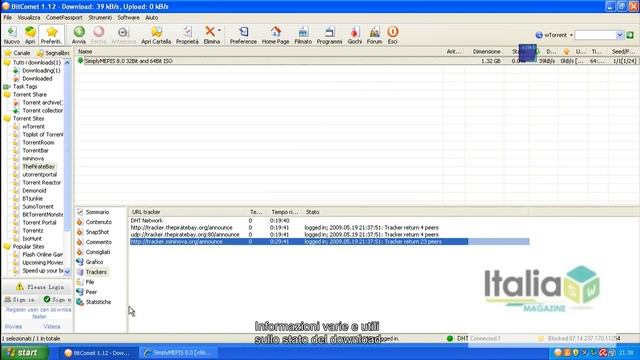Switch to the Canale sidebar tab
The height and width of the screenshot is (360, 640).
pyautogui.click(x=17, y=53)
